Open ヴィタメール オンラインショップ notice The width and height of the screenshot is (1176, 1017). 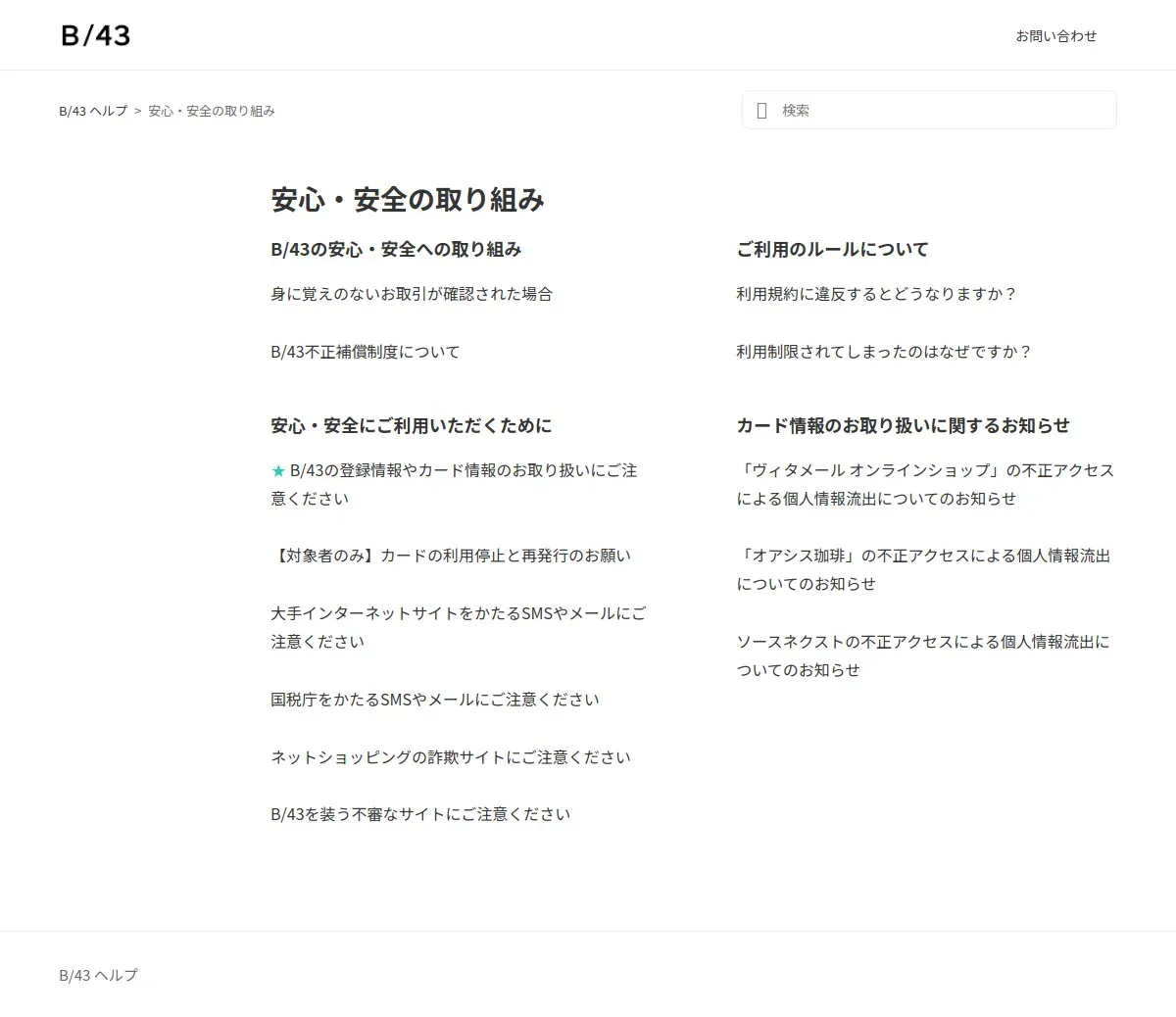point(925,484)
